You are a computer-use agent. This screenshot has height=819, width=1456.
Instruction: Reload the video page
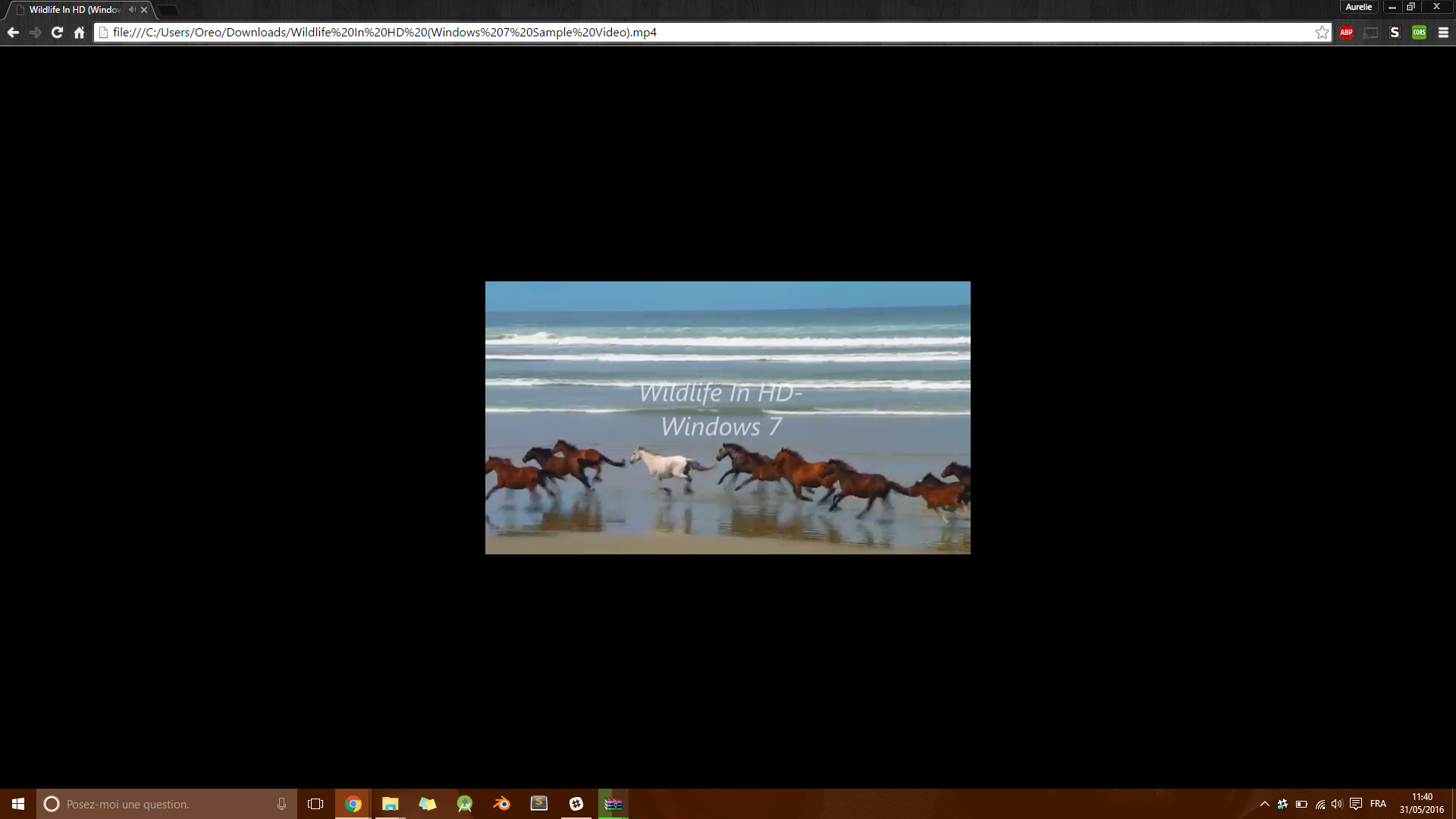pyautogui.click(x=57, y=33)
